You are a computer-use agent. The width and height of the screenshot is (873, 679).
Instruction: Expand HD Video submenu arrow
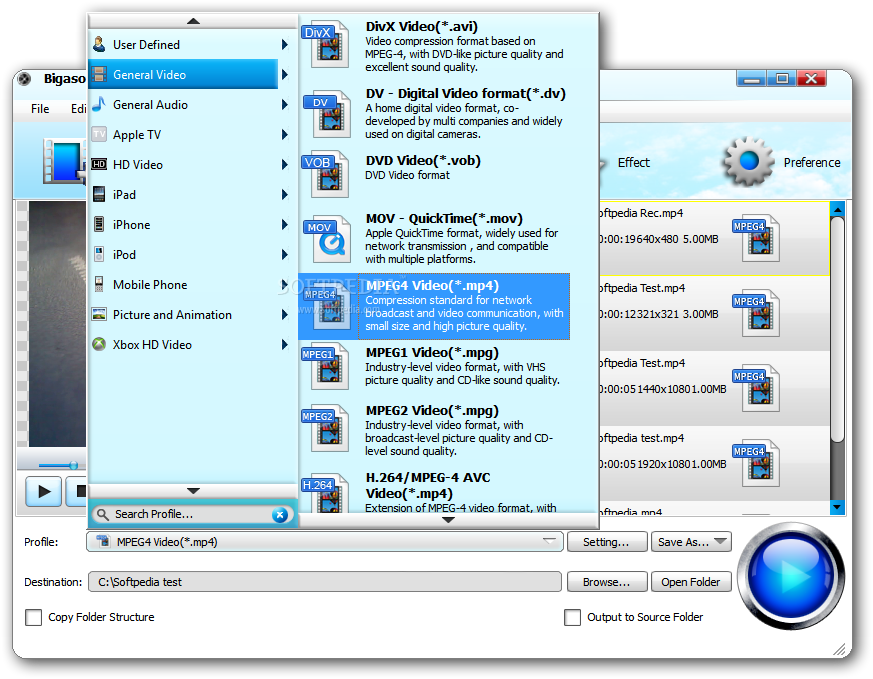(285, 165)
